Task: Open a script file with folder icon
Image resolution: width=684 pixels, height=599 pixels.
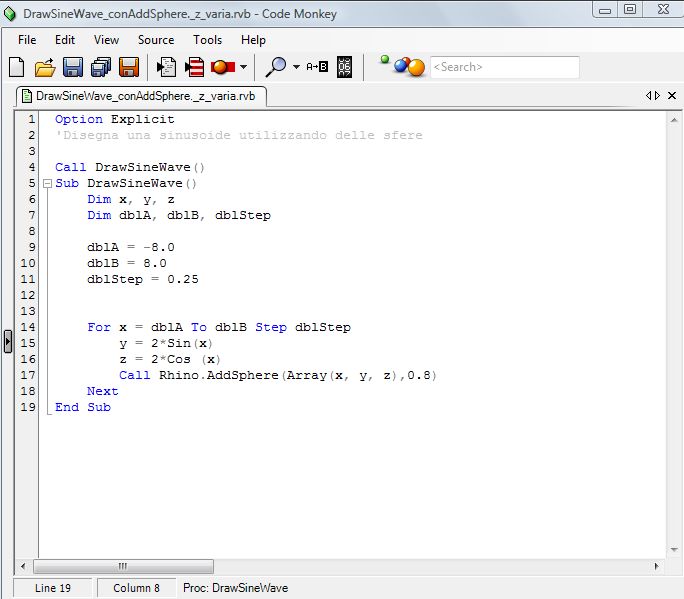Action: coord(45,67)
